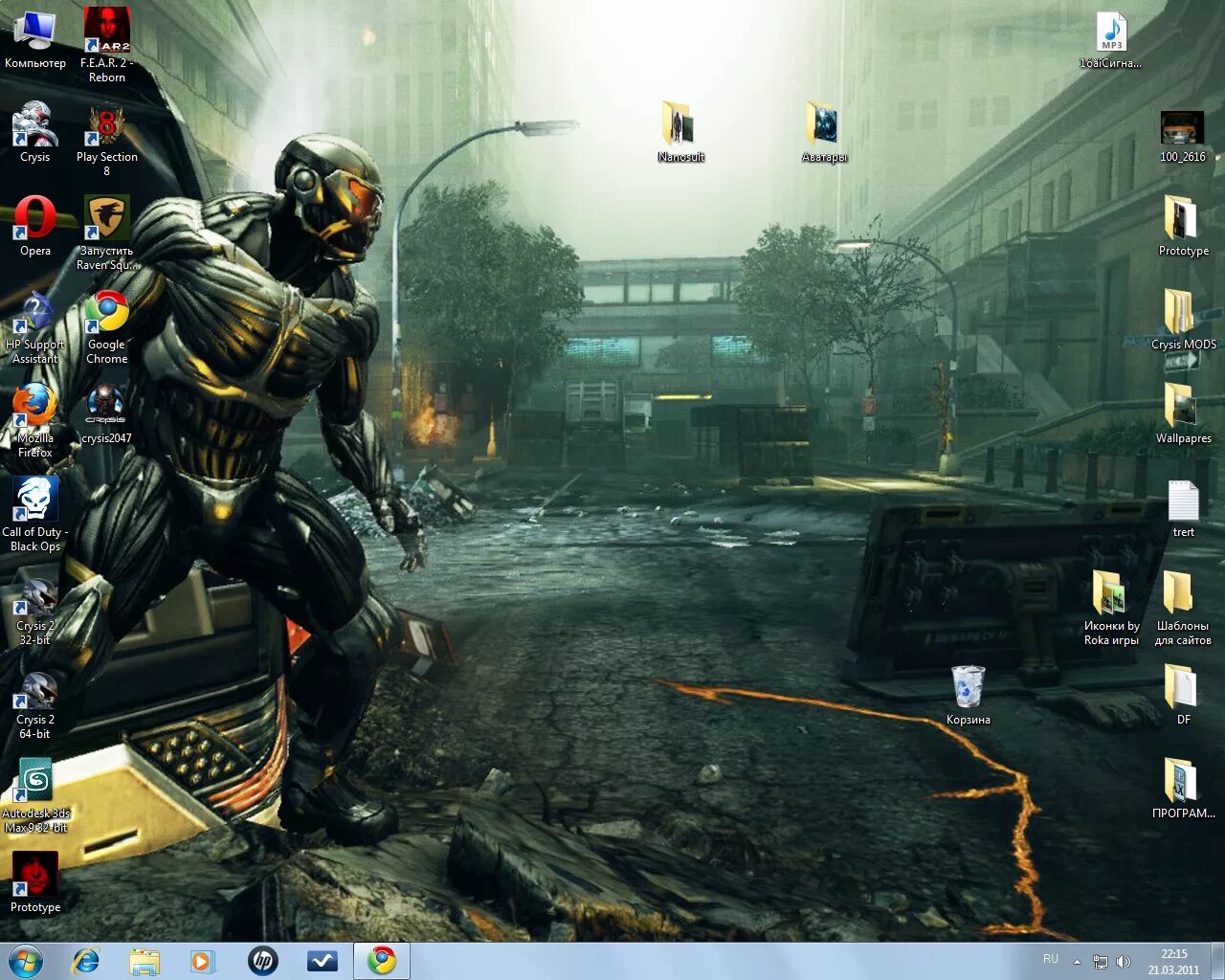Select the ПРОГРАМ... folder

1183,789
